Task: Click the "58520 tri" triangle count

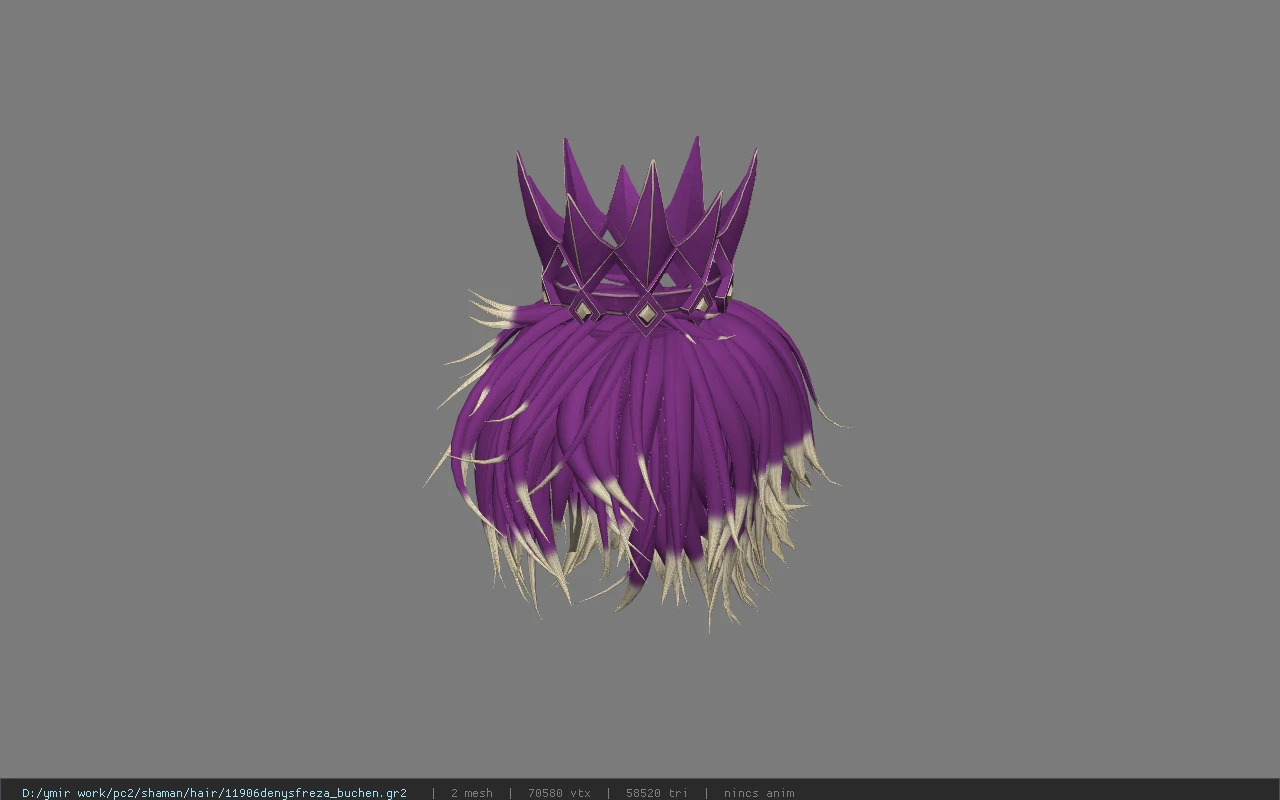Action: (657, 793)
